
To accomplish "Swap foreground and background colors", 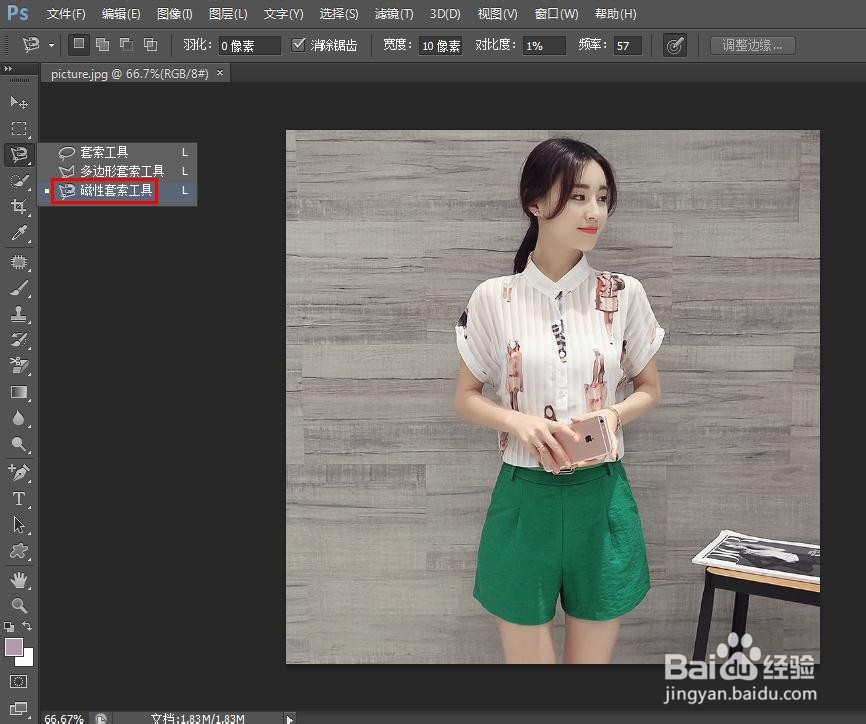I will coord(27,626).
